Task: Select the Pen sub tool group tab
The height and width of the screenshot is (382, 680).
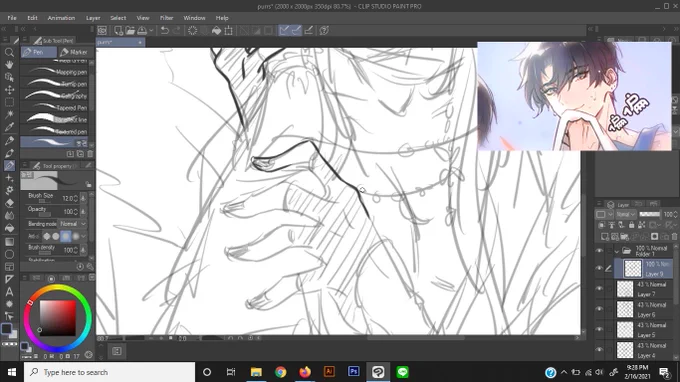Action: 39,52
